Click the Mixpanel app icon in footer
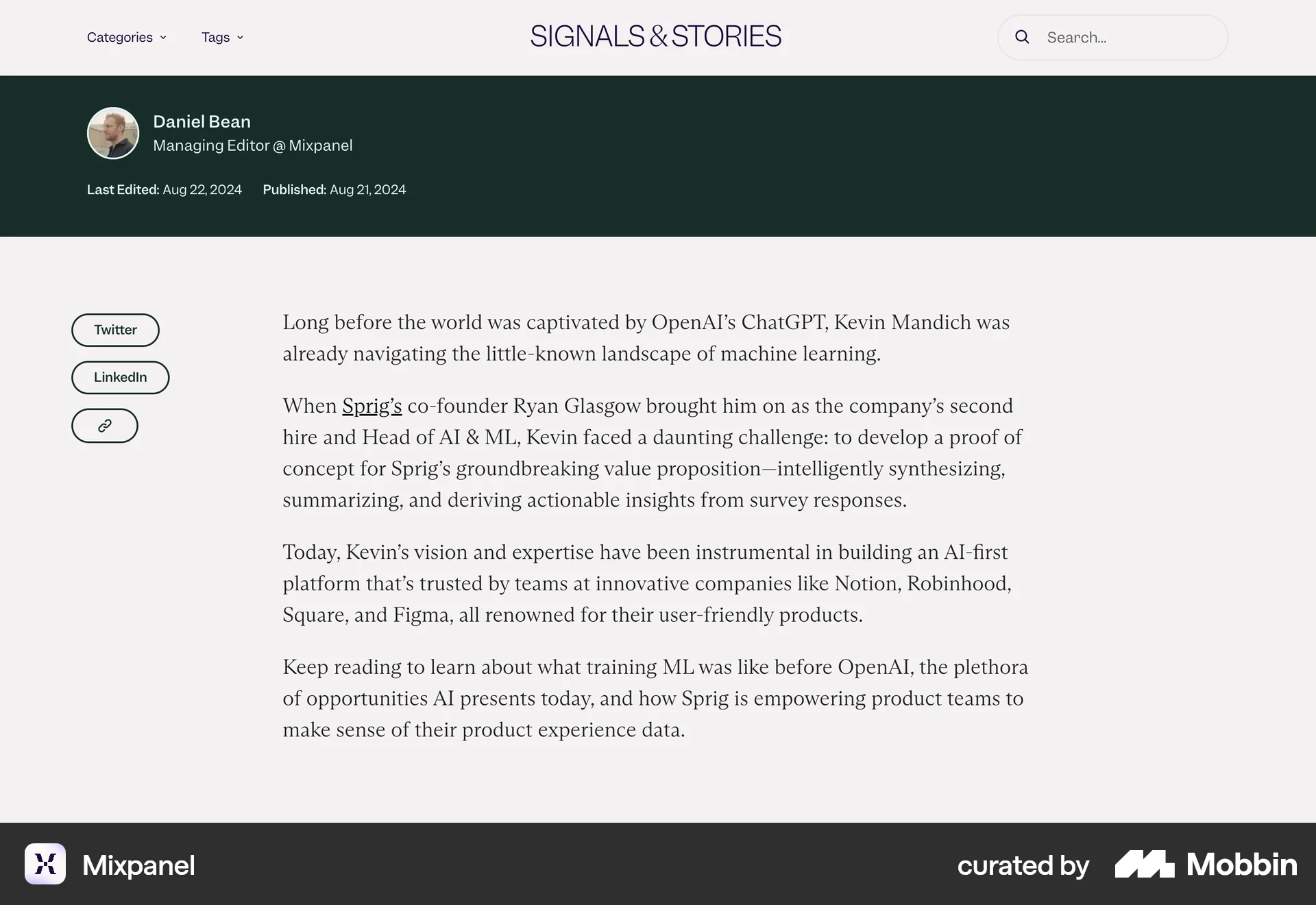1316x905 pixels. pyautogui.click(x=45, y=864)
